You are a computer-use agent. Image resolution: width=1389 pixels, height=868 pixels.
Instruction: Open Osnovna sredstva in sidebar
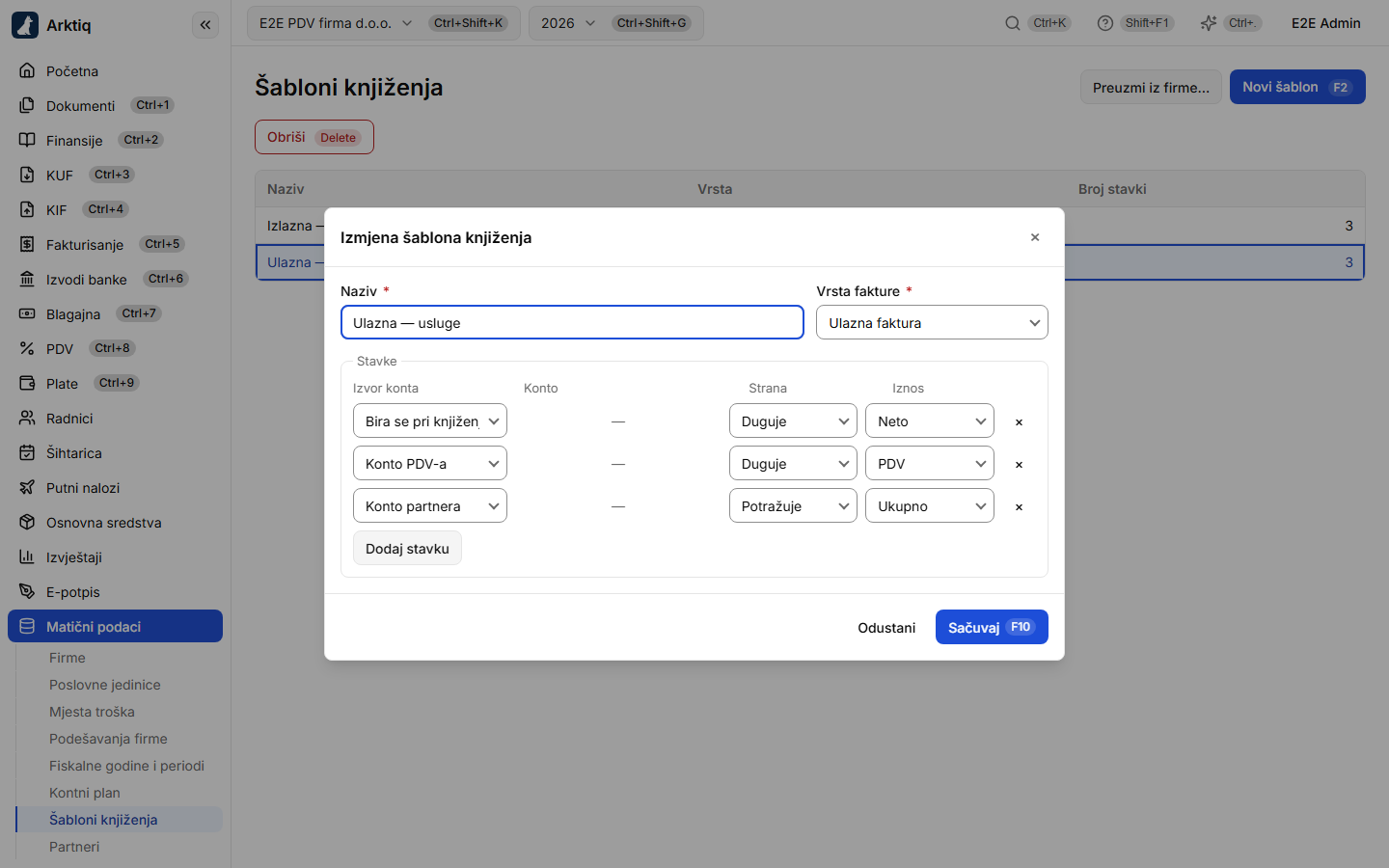coord(115,522)
